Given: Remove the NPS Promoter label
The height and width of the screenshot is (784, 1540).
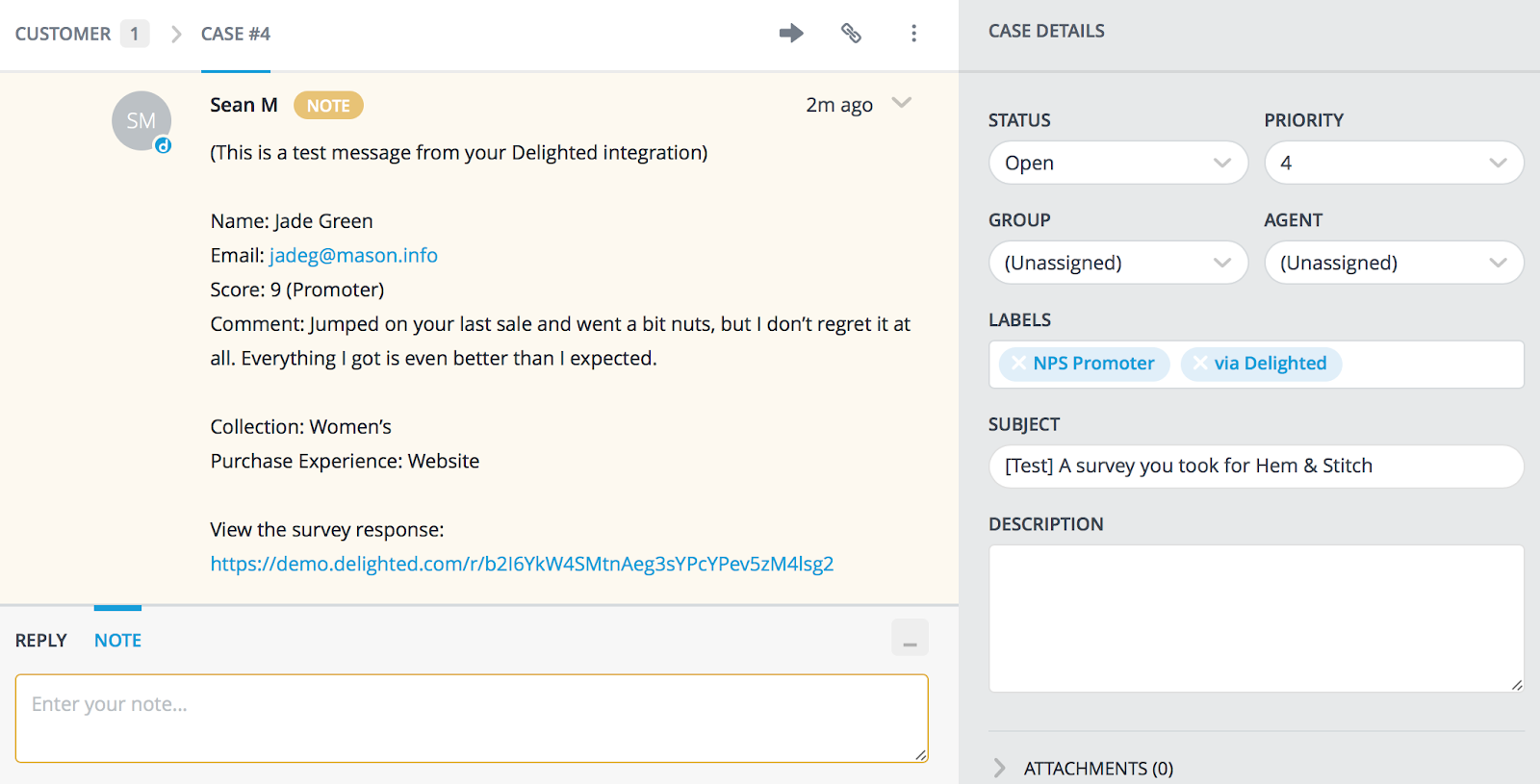Looking at the screenshot, I should tap(1018, 363).
